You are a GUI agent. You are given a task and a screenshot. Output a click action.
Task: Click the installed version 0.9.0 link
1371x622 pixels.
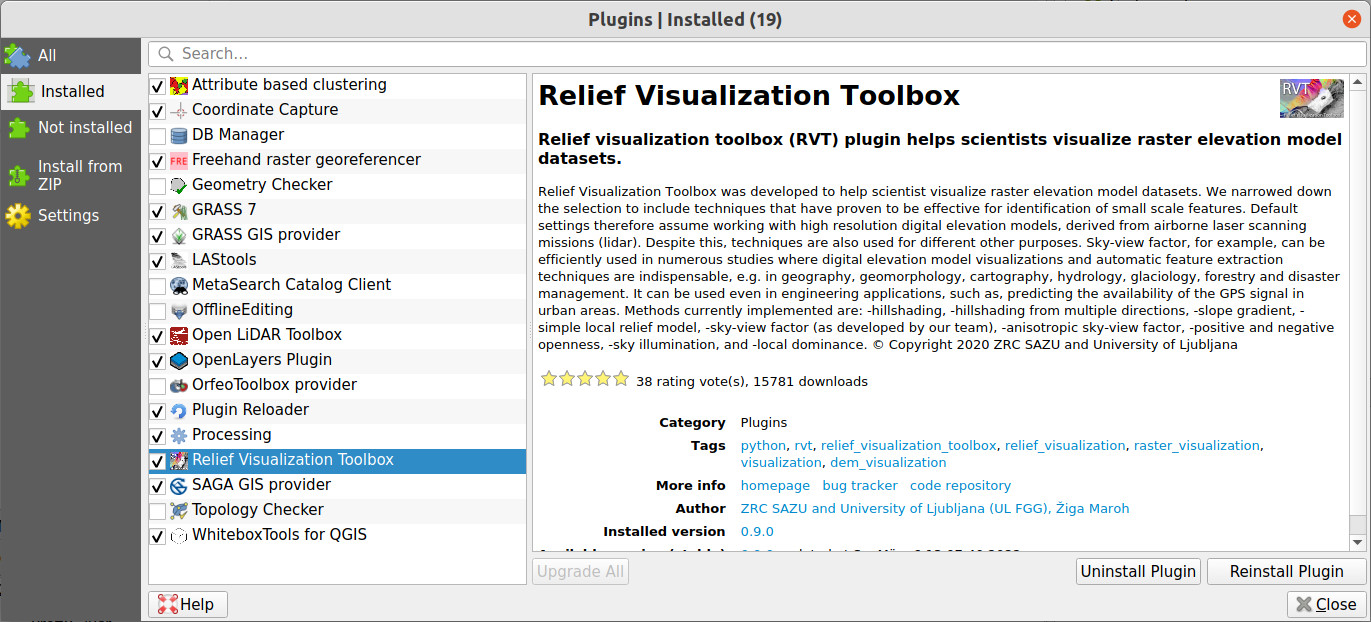click(757, 531)
